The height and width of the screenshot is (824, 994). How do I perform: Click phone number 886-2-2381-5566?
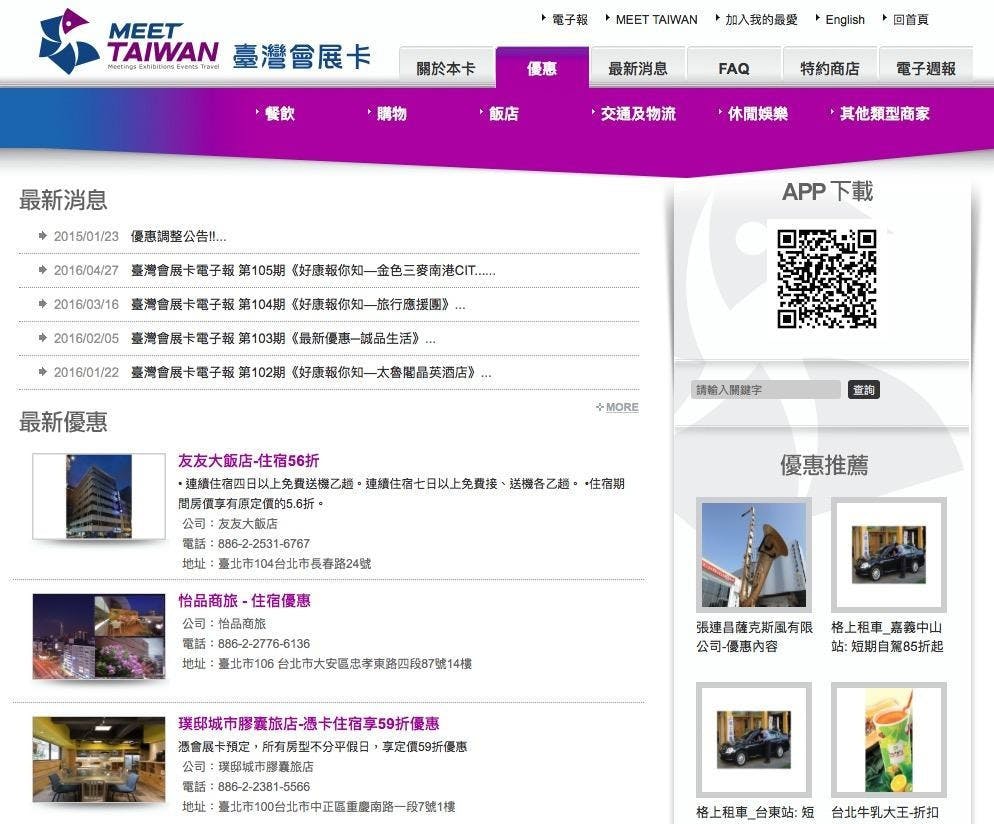click(x=264, y=787)
